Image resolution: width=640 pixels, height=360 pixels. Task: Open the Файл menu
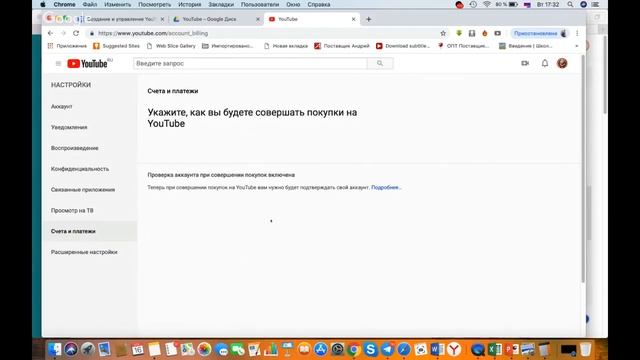click(x=90, y=4)
